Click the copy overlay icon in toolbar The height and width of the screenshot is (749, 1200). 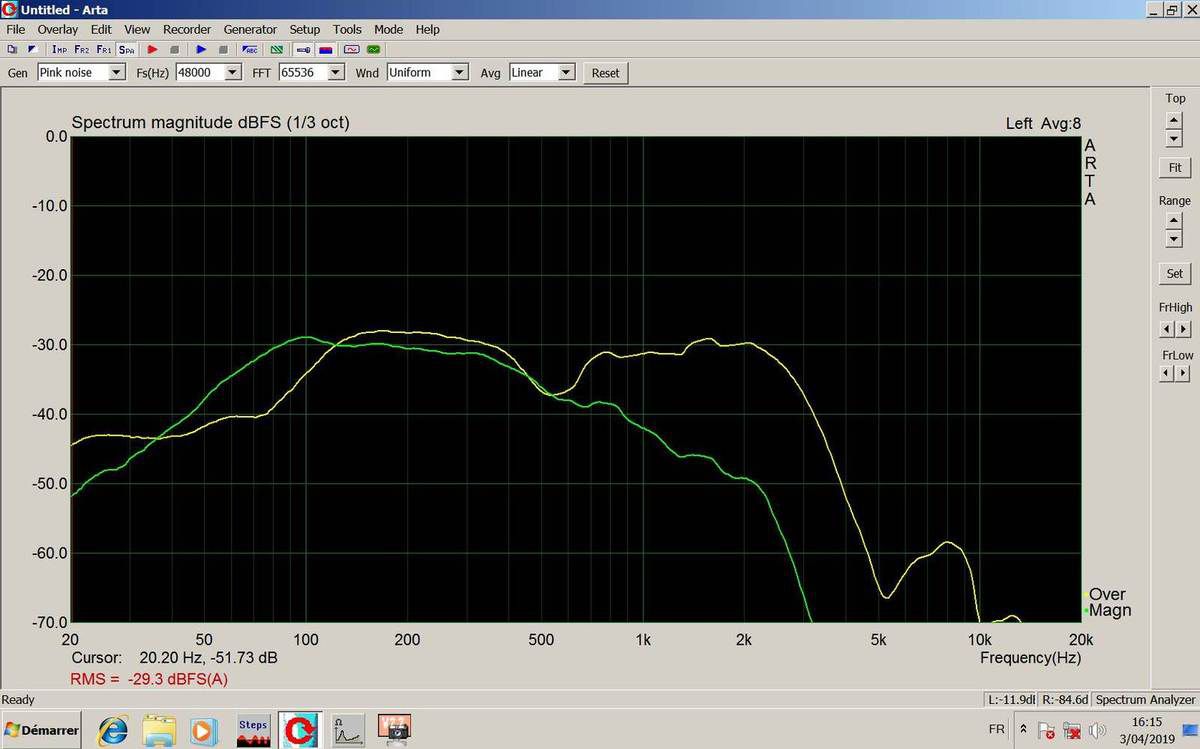point(12,49)
